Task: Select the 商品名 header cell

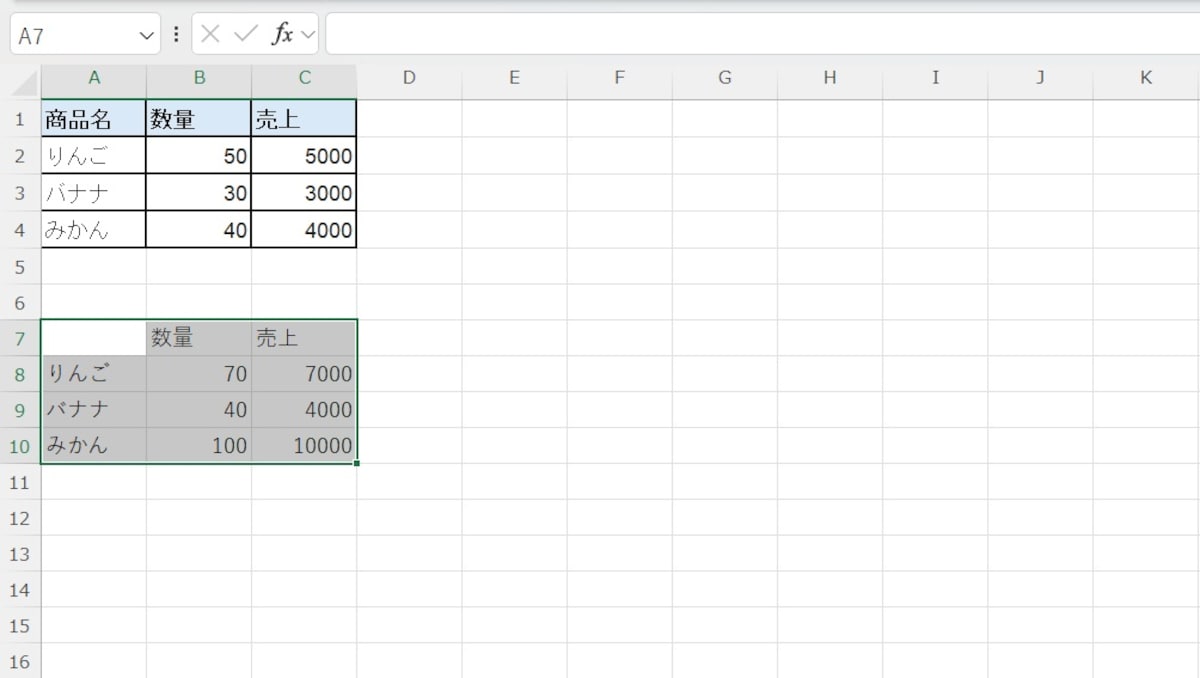Action: 93,118
